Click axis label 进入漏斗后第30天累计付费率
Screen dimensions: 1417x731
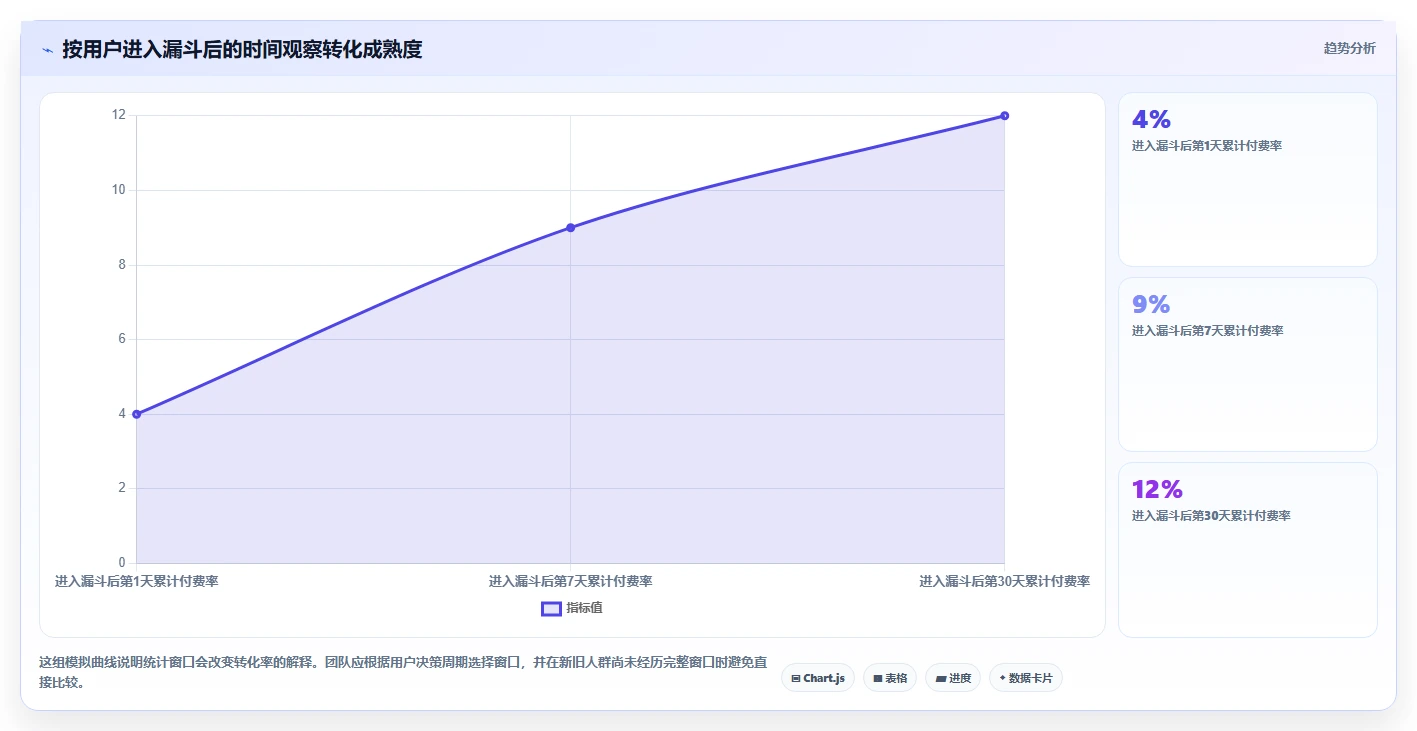(x=1004, y=581)
